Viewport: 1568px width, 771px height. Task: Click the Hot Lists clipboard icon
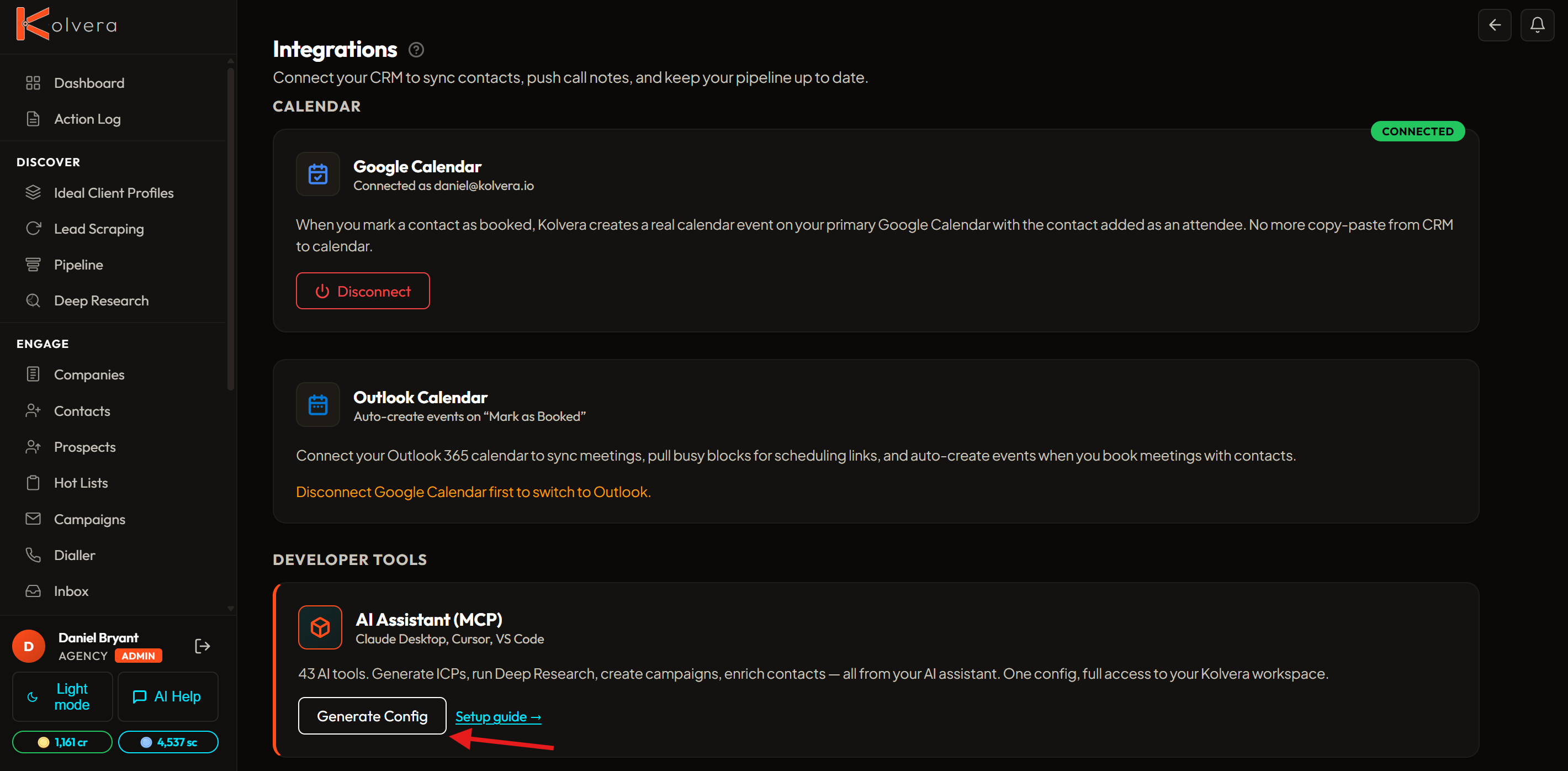tap(33, 482)
